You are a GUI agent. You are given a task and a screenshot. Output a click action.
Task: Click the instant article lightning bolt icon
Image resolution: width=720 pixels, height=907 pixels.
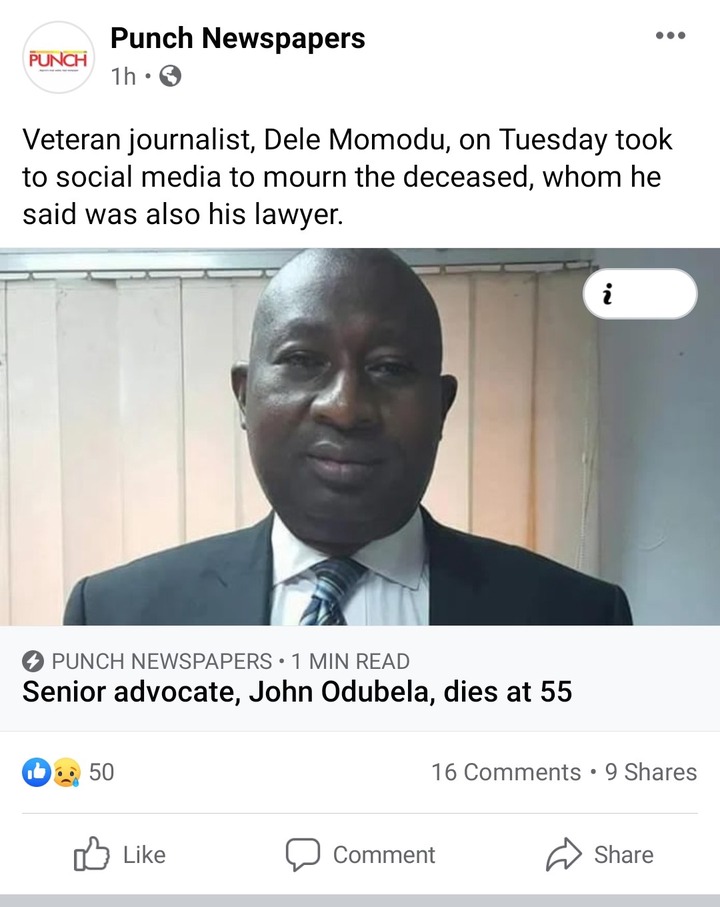(x=33, y=661)
